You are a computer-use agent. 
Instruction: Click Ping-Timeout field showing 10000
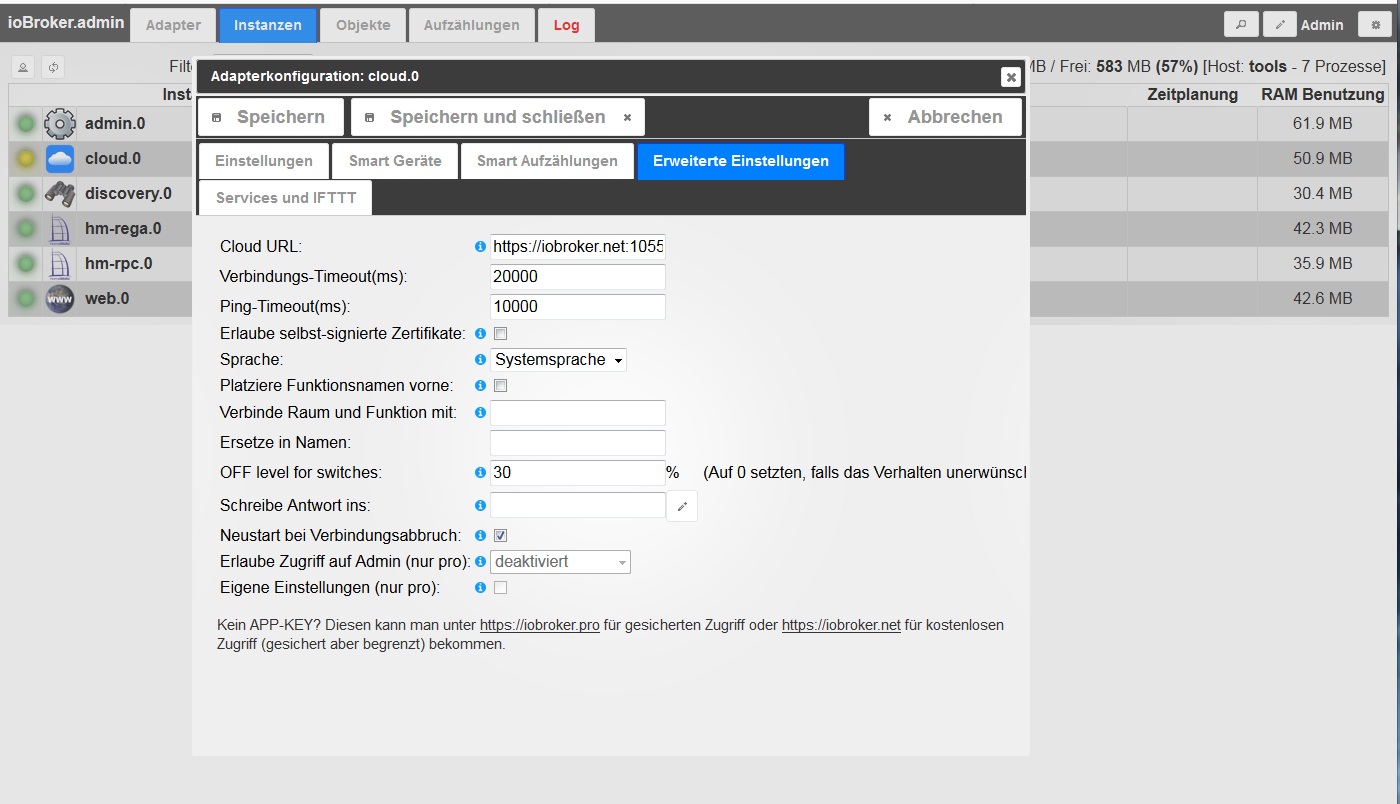coord(578,307)
